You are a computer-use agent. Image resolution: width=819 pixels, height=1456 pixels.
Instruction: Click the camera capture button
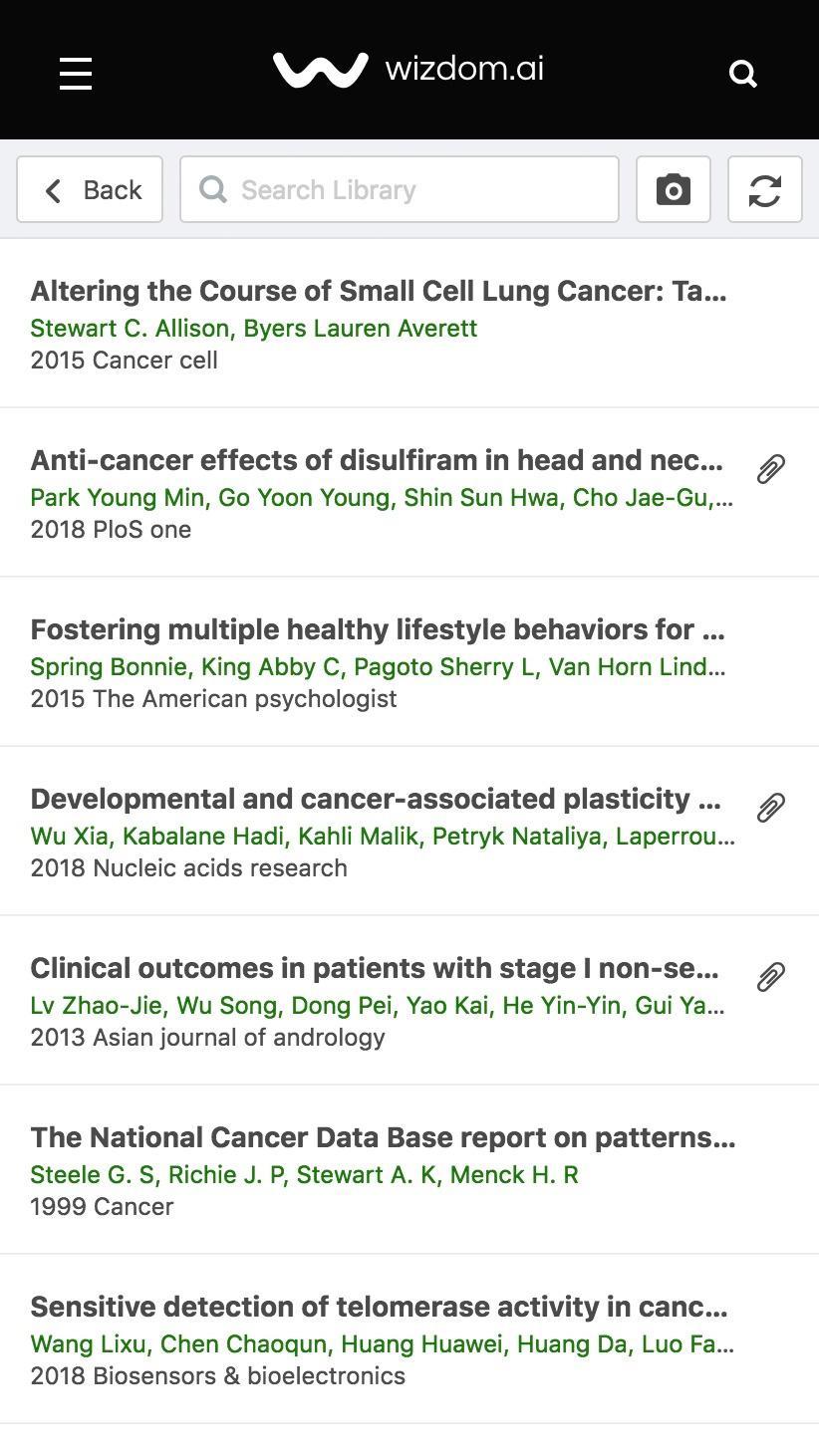[674, 189]
